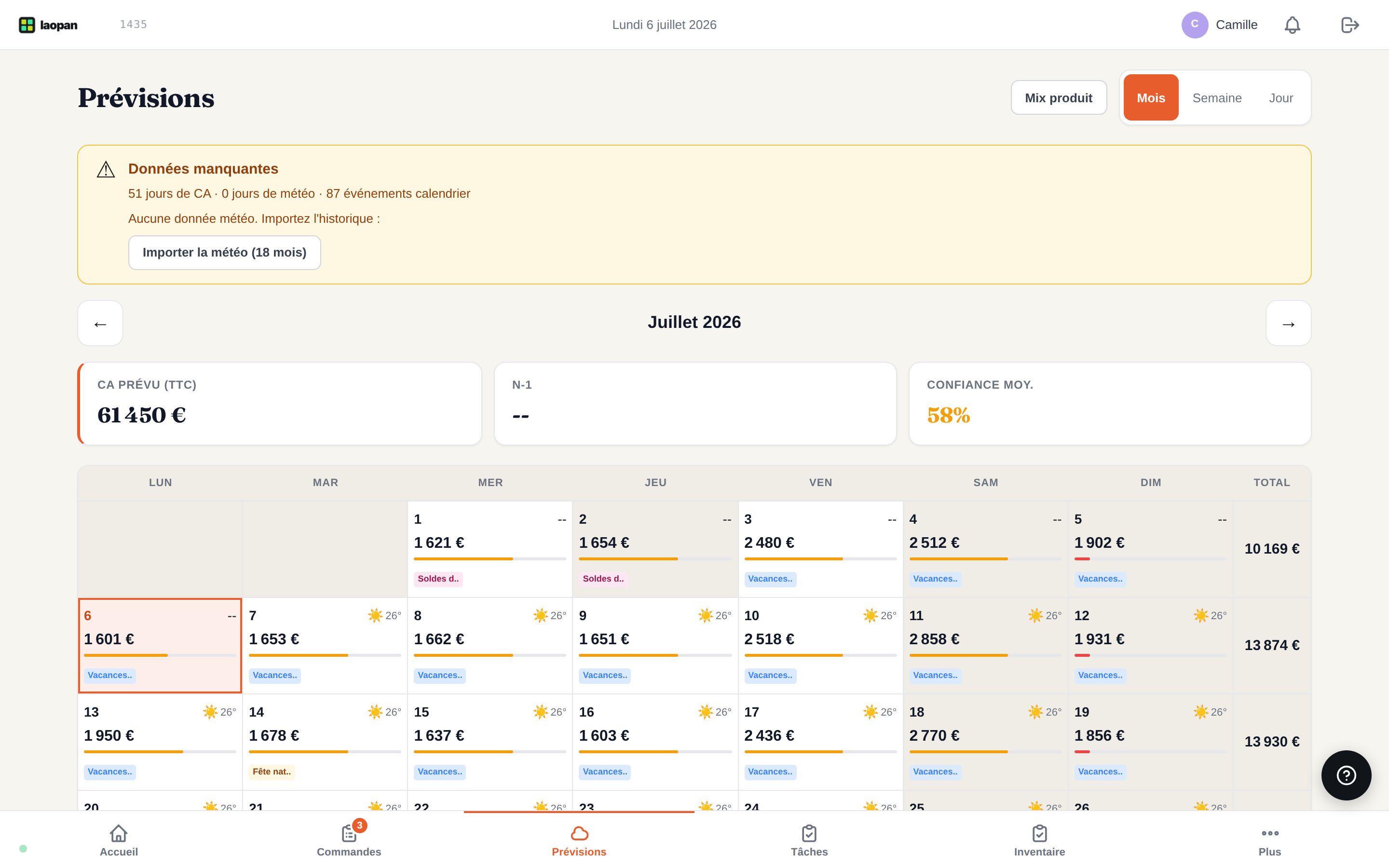Open Camille user profile
This screenshot has width=1389, height=868.
click(1220, 25)
